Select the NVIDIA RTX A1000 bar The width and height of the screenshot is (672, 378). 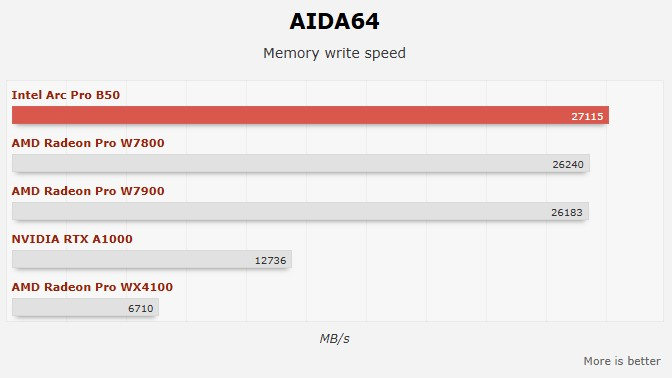click(x=152, y=259)
